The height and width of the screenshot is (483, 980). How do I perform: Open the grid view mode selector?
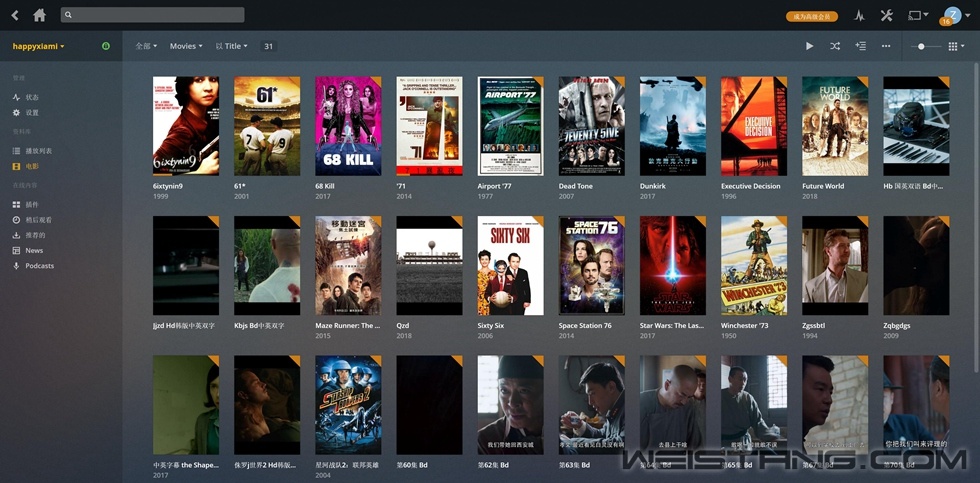(956, 46)
